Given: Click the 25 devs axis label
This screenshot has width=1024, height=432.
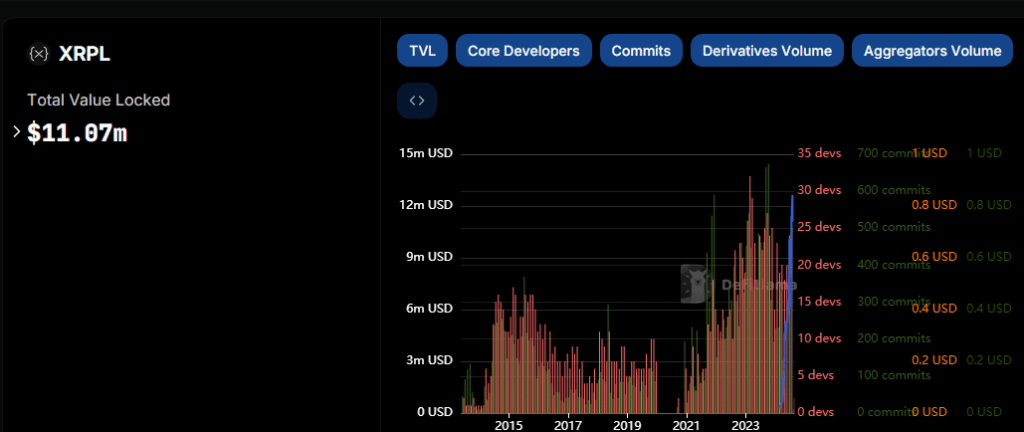Looking at the screenshot, I should point(819,227).
